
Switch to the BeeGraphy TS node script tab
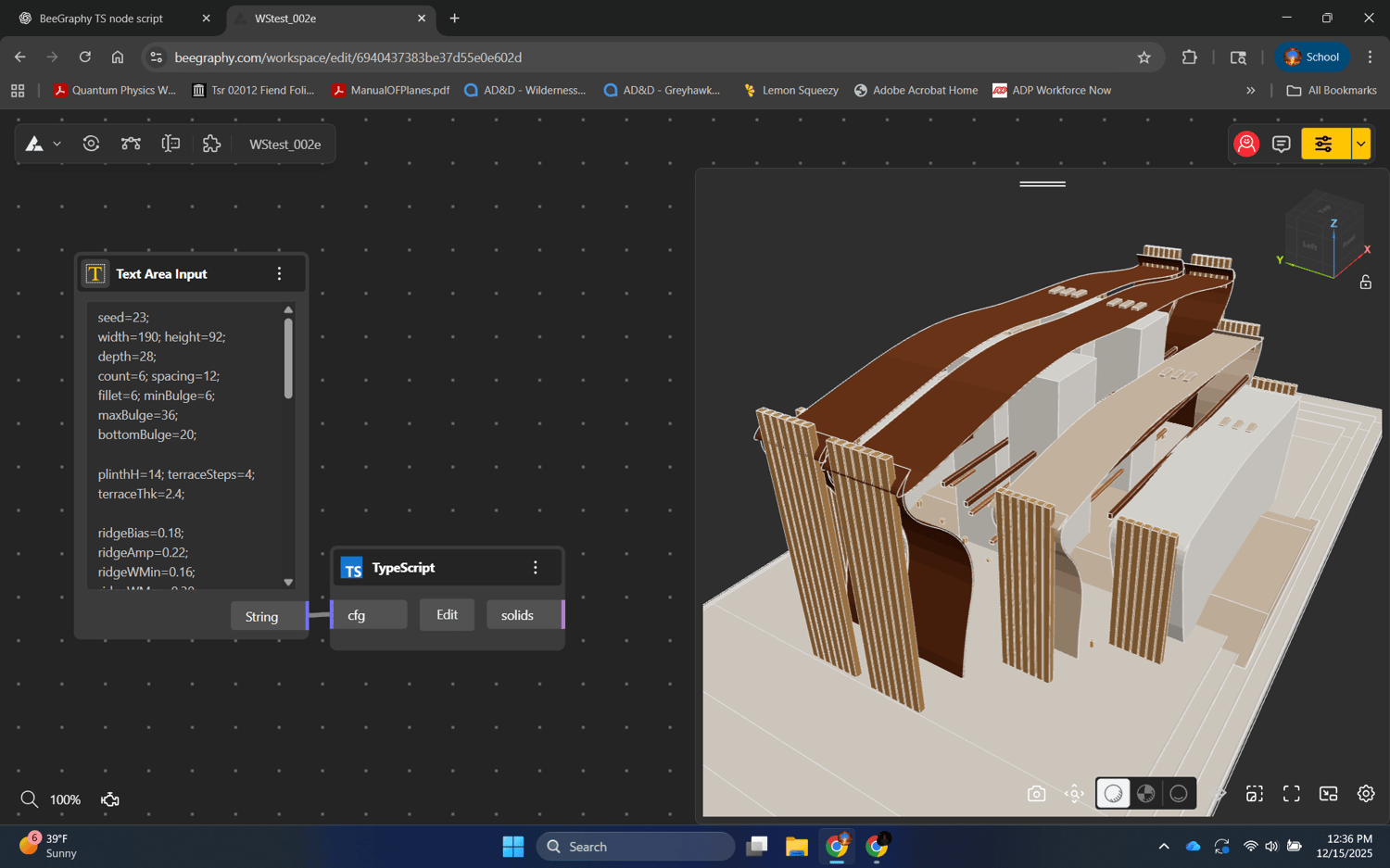[101, 19]
